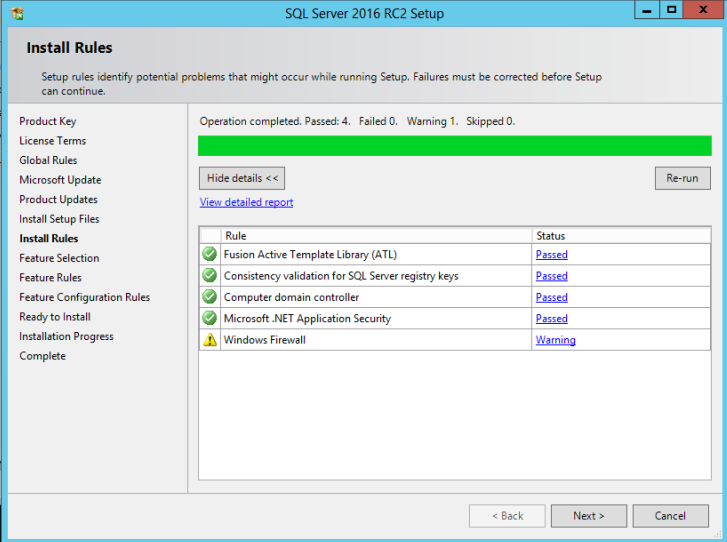This screenshot has width=727, height=542.
Task: Click the Computer domain controller rule name
Action: [x=292, y=297]
